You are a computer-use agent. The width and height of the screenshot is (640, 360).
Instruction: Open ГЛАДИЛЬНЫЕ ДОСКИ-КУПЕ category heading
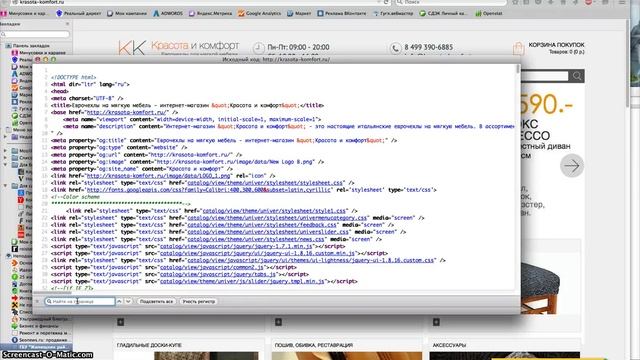pos(149,345)
